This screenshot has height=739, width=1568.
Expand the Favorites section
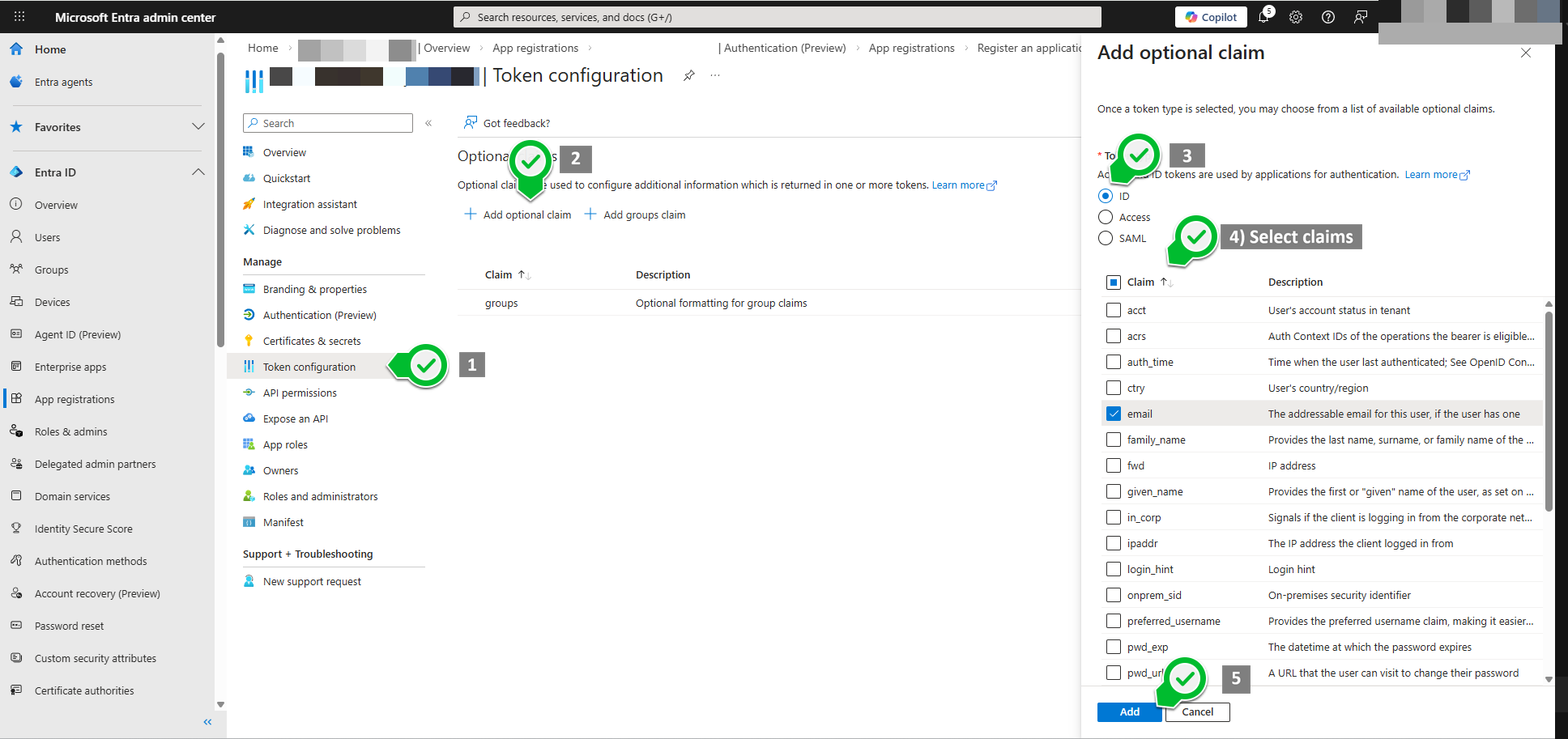[198, 127]
